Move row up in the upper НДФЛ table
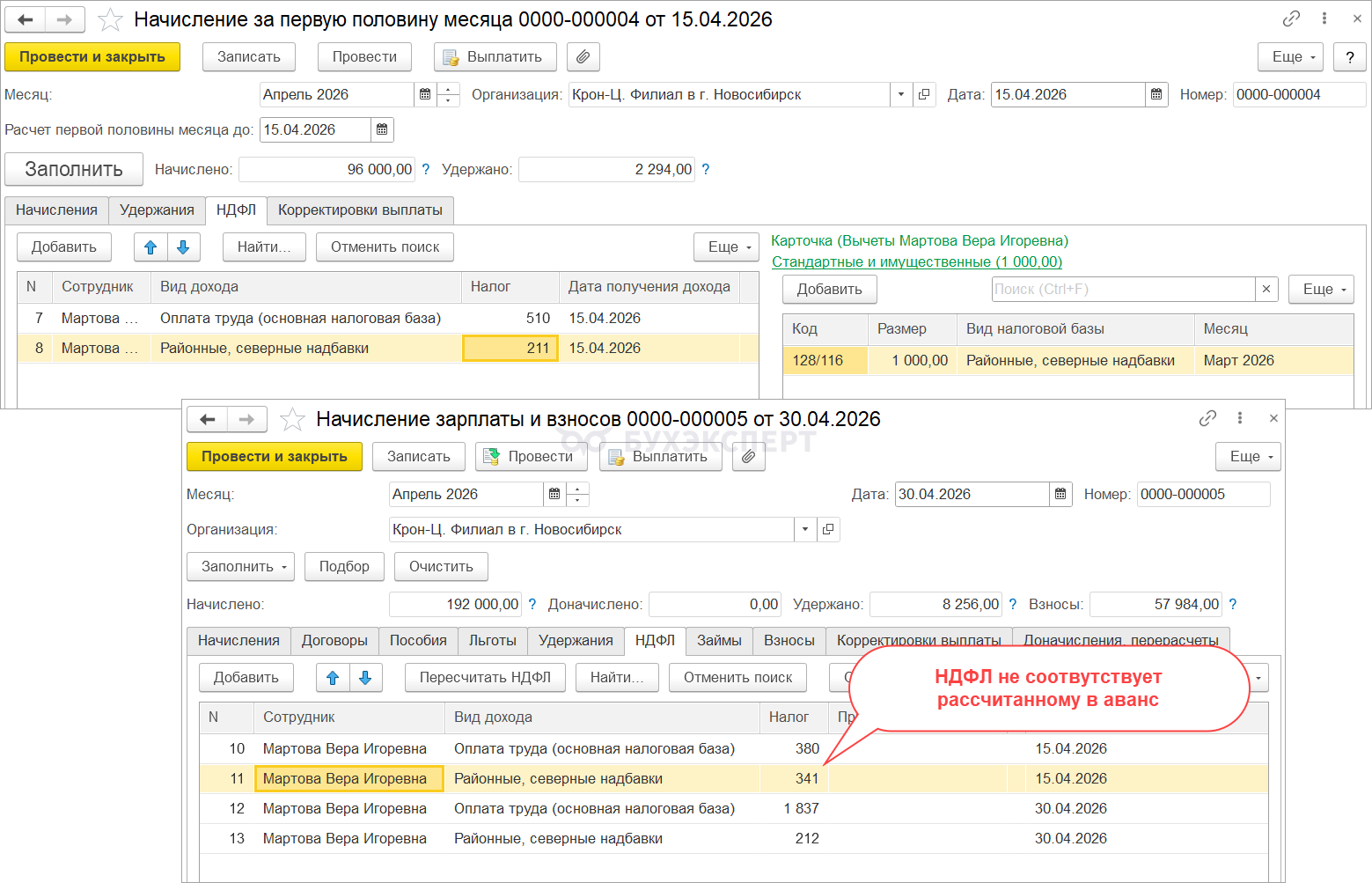Viewport: 1372px width, 883px height. coord(150,247)
